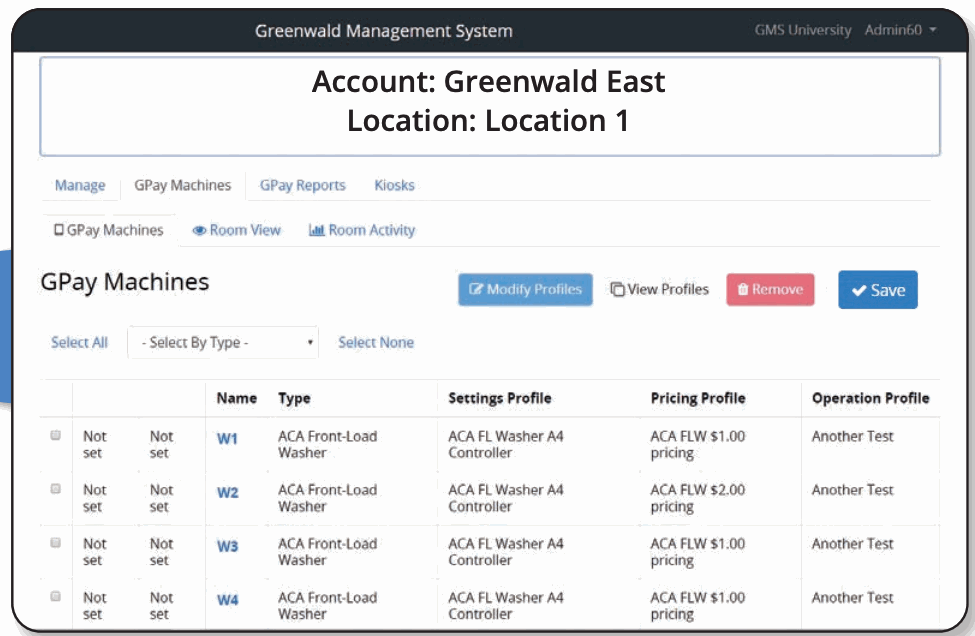Open the Room View subtab

pyautogui.click(x=236, y=230)
